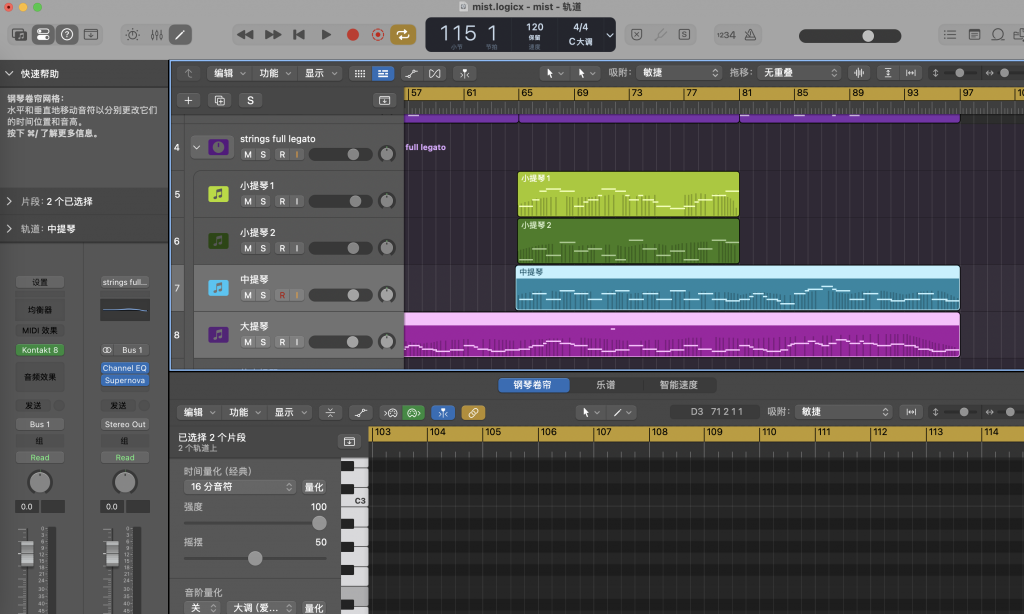Click the 摇摆 swing slider

255,558
